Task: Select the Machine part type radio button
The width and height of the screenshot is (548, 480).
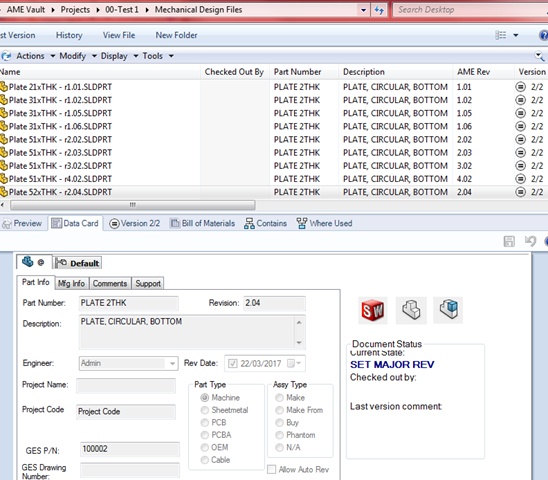Action: click(x=205, y=398)
